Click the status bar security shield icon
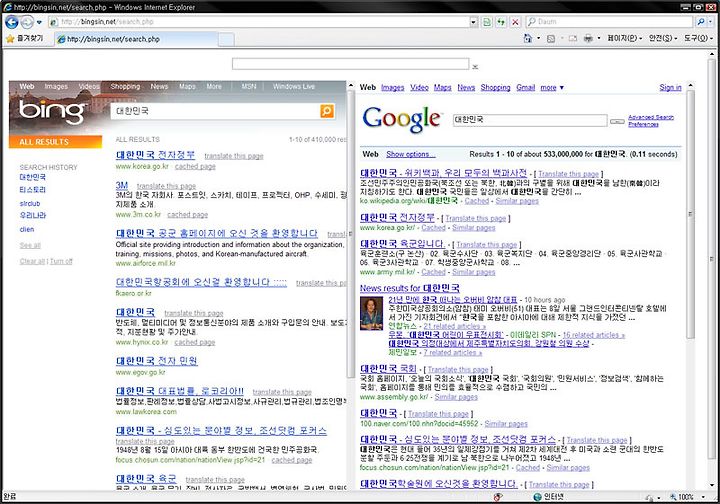The height and width of the screenshot is (504, 720). coord(498,497)
